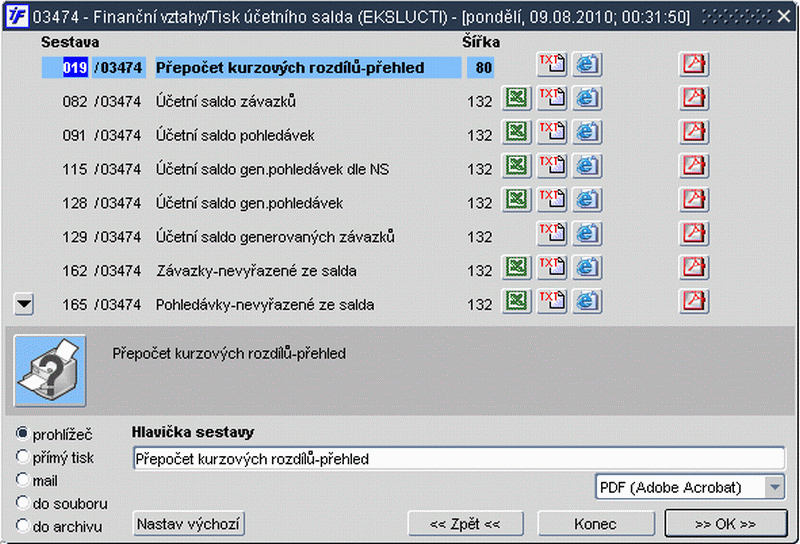The image size is (800, 544).
Task: Open Účetní saldo pohledávek in browser
Action: (587, 132)
